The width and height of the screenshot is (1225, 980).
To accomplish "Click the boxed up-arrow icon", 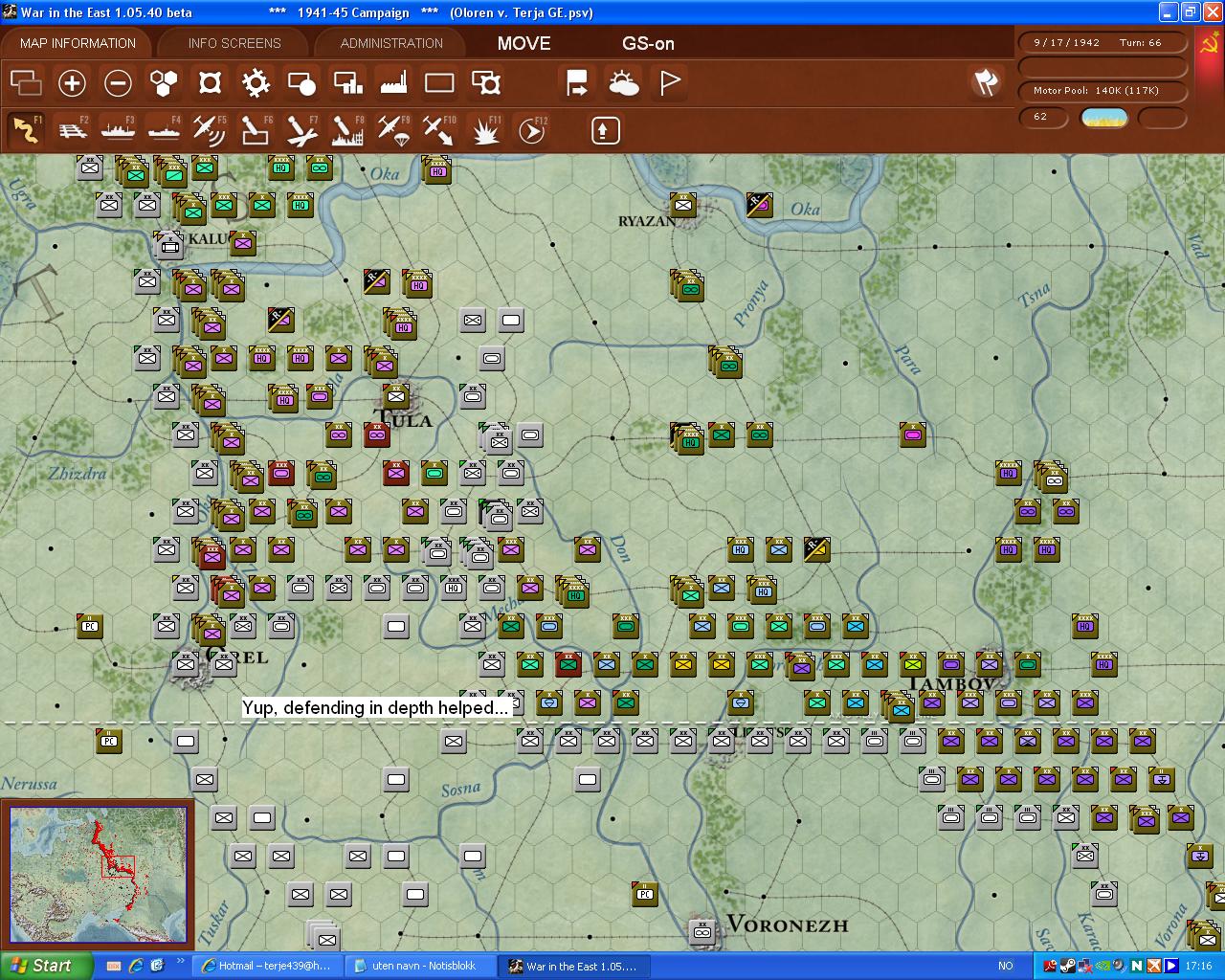I will (605, 130).
